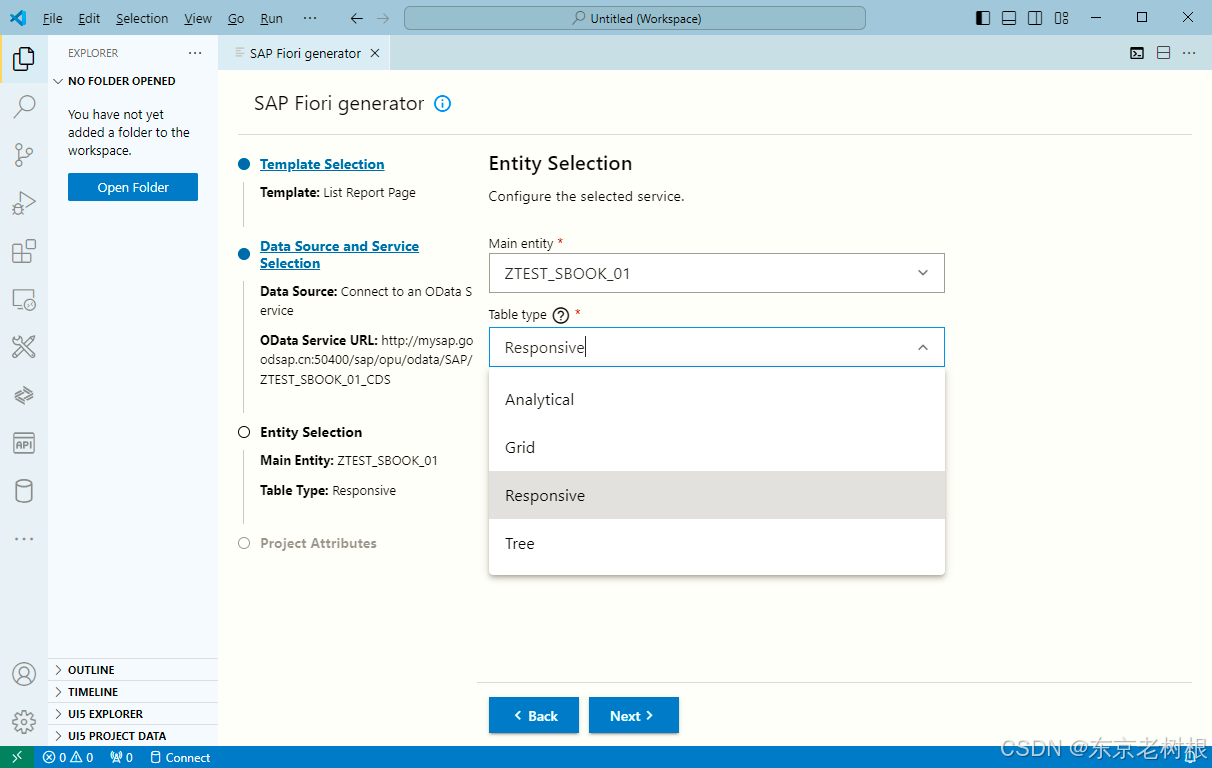Image resolution: width=1212 pixels, height=768 pixels.
Task: Select Tree table type option
Action: click(x=716, y=543)
